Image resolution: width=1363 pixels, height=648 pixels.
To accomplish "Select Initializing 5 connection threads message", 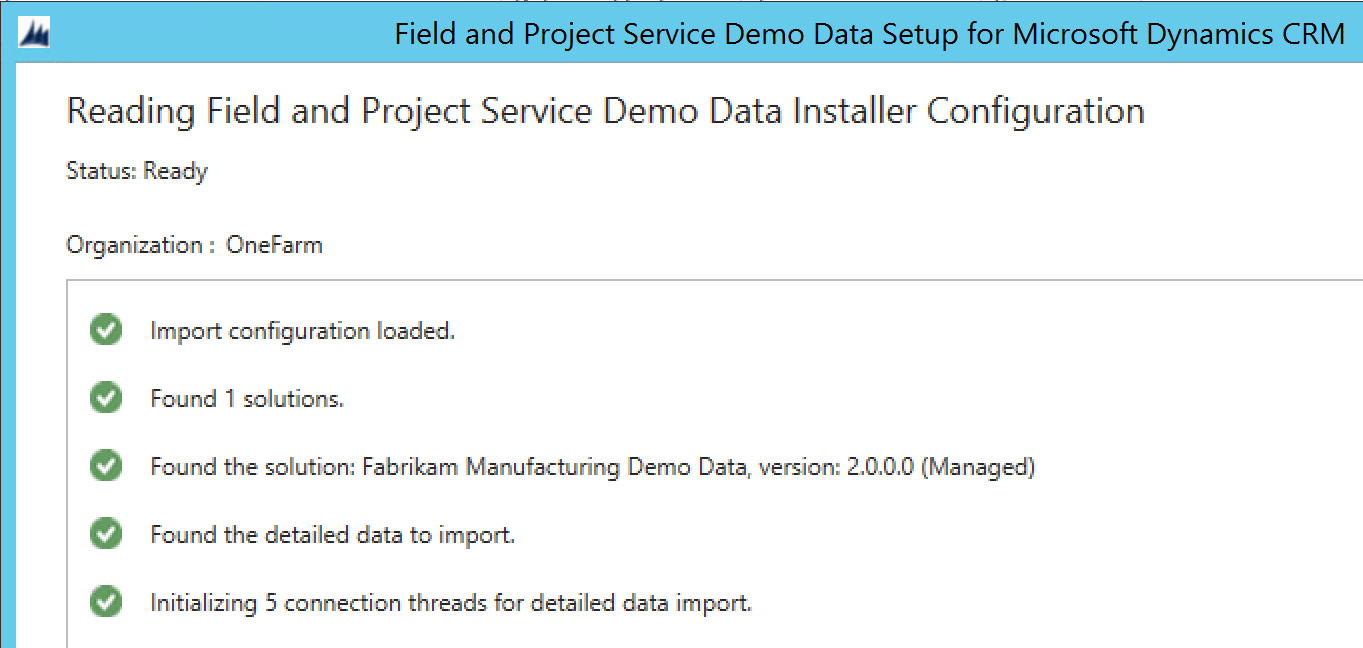I will point(450,603).
